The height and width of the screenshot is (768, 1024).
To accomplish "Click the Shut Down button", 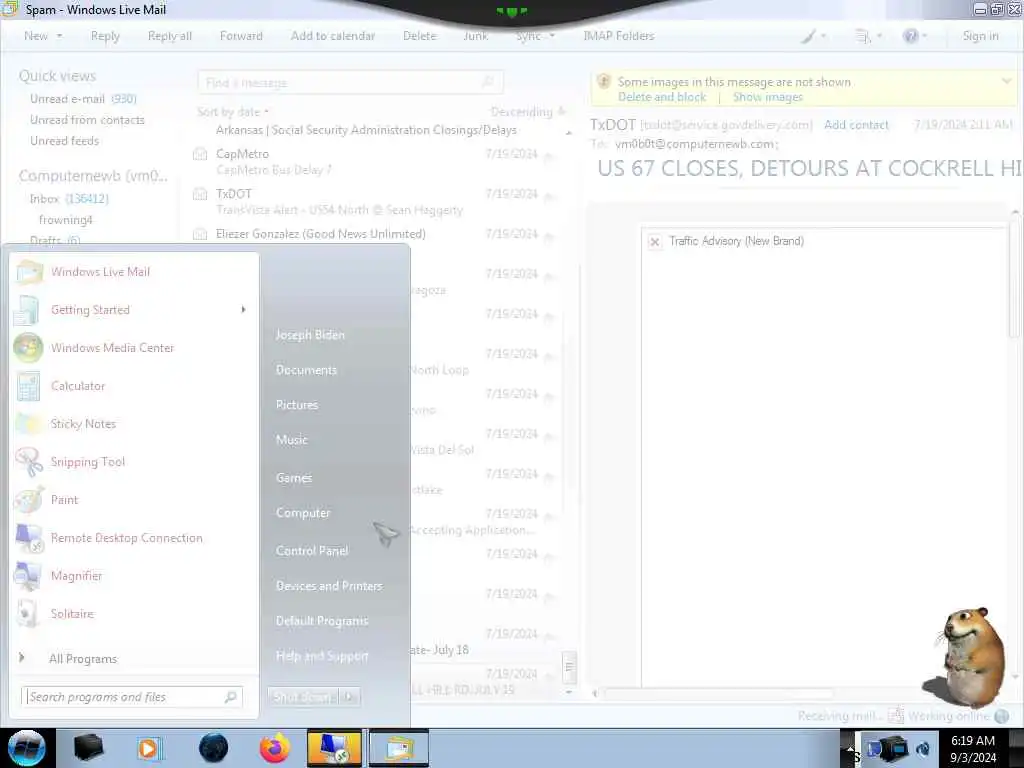I will (304, 697).
